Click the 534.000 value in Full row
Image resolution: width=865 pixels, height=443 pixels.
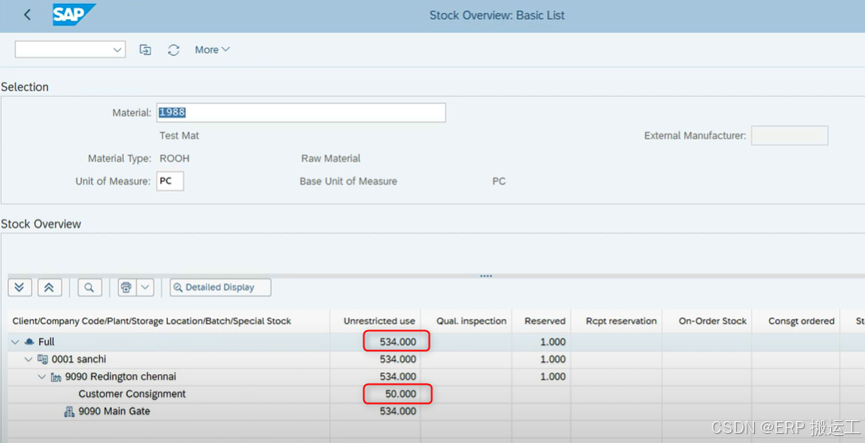pos(398,342)
